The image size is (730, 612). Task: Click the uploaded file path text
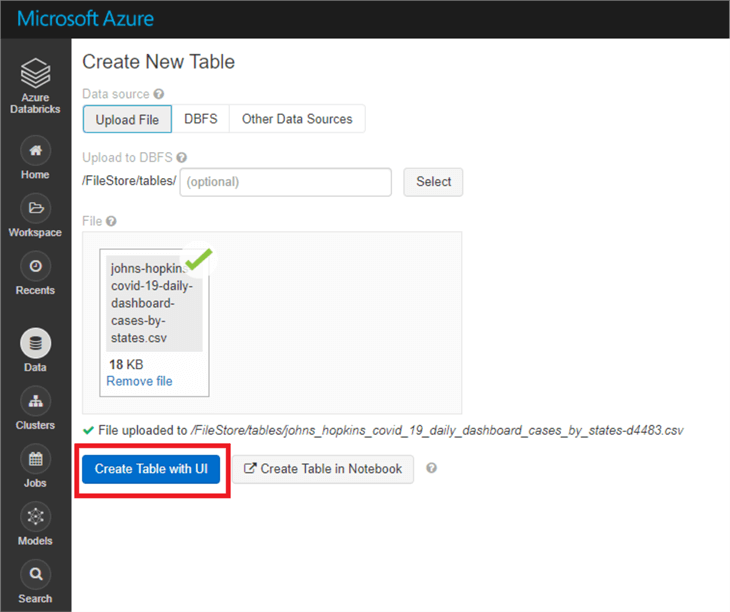[x=437, y=430]
